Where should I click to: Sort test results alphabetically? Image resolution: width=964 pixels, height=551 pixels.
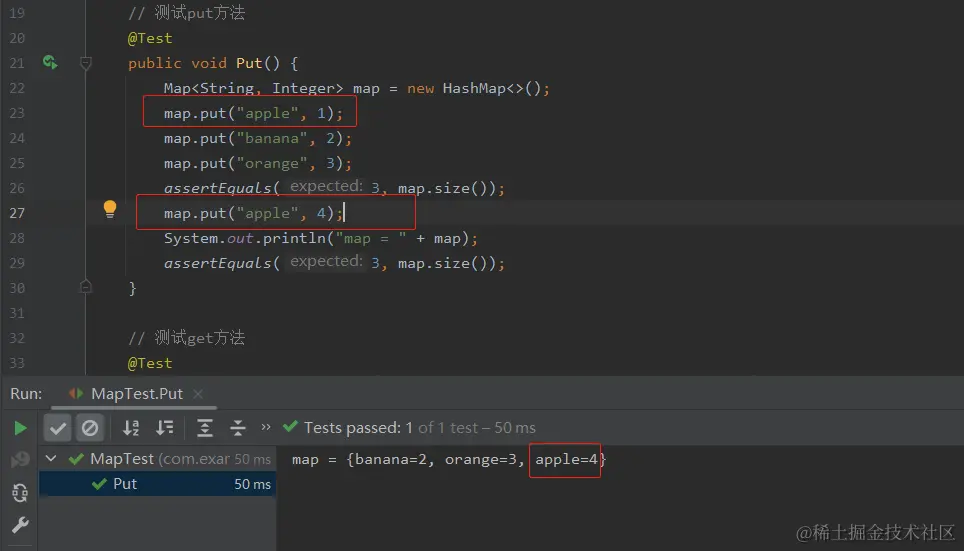131,428
